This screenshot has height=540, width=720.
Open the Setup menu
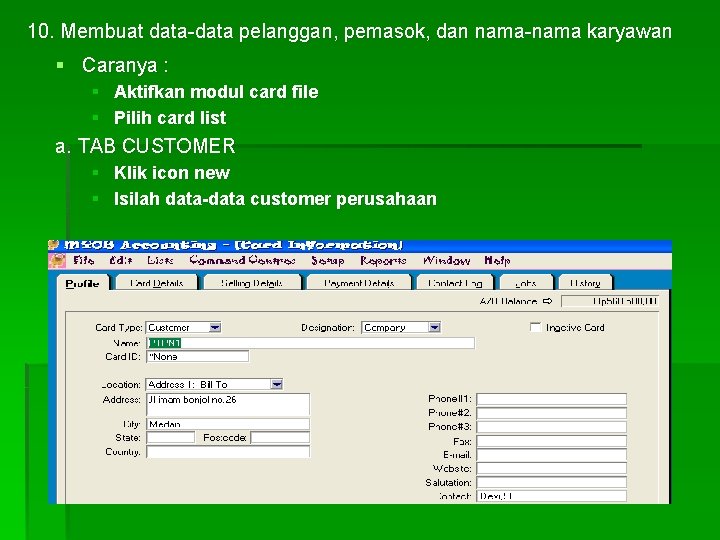[x=327, y=261]
